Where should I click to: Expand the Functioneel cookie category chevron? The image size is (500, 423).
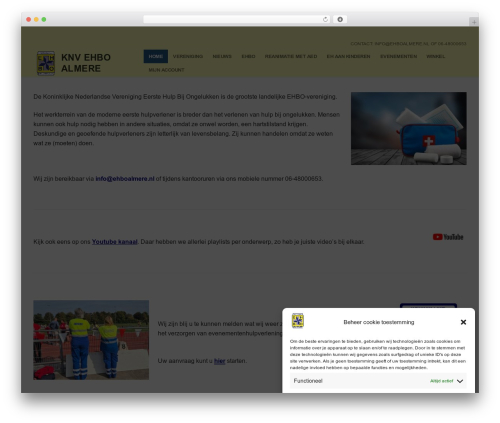460,381
